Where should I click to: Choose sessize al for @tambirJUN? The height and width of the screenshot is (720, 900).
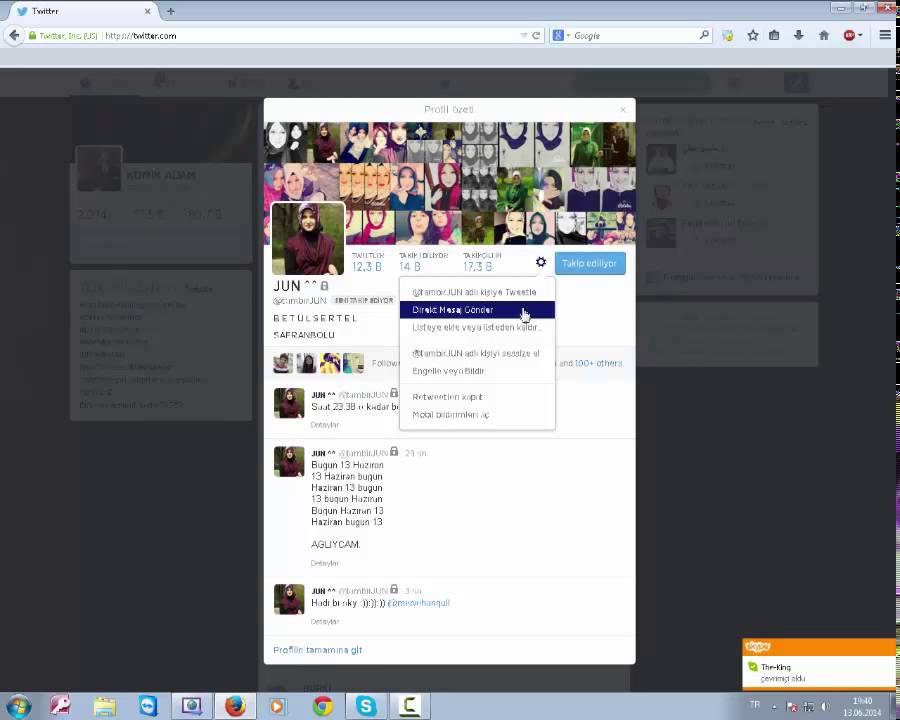[x=476, y=353]
